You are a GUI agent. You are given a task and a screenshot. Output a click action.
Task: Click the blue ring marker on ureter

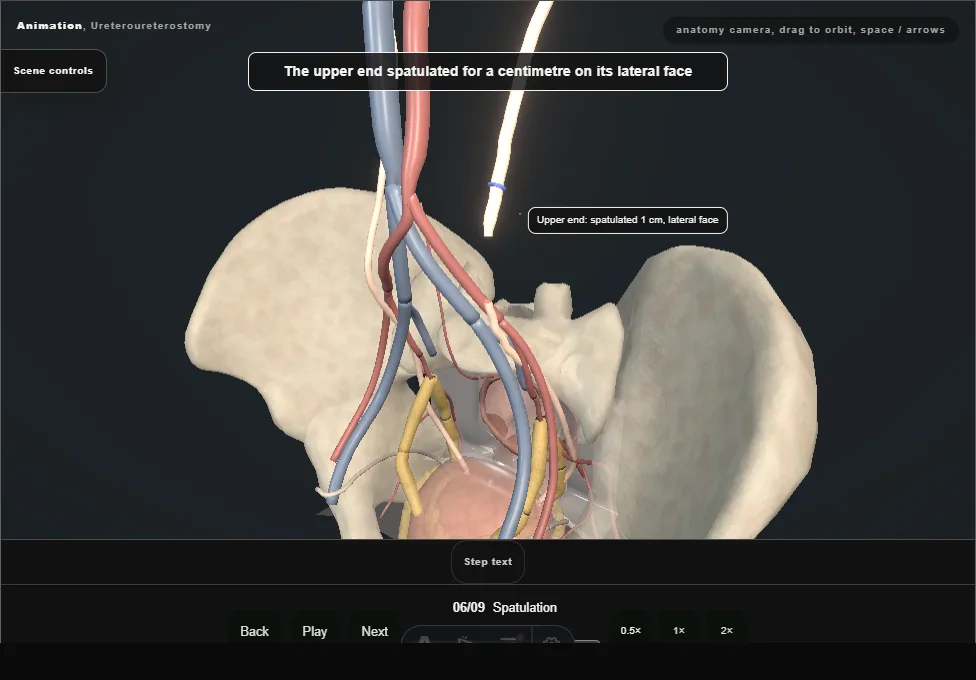point(496,186)
